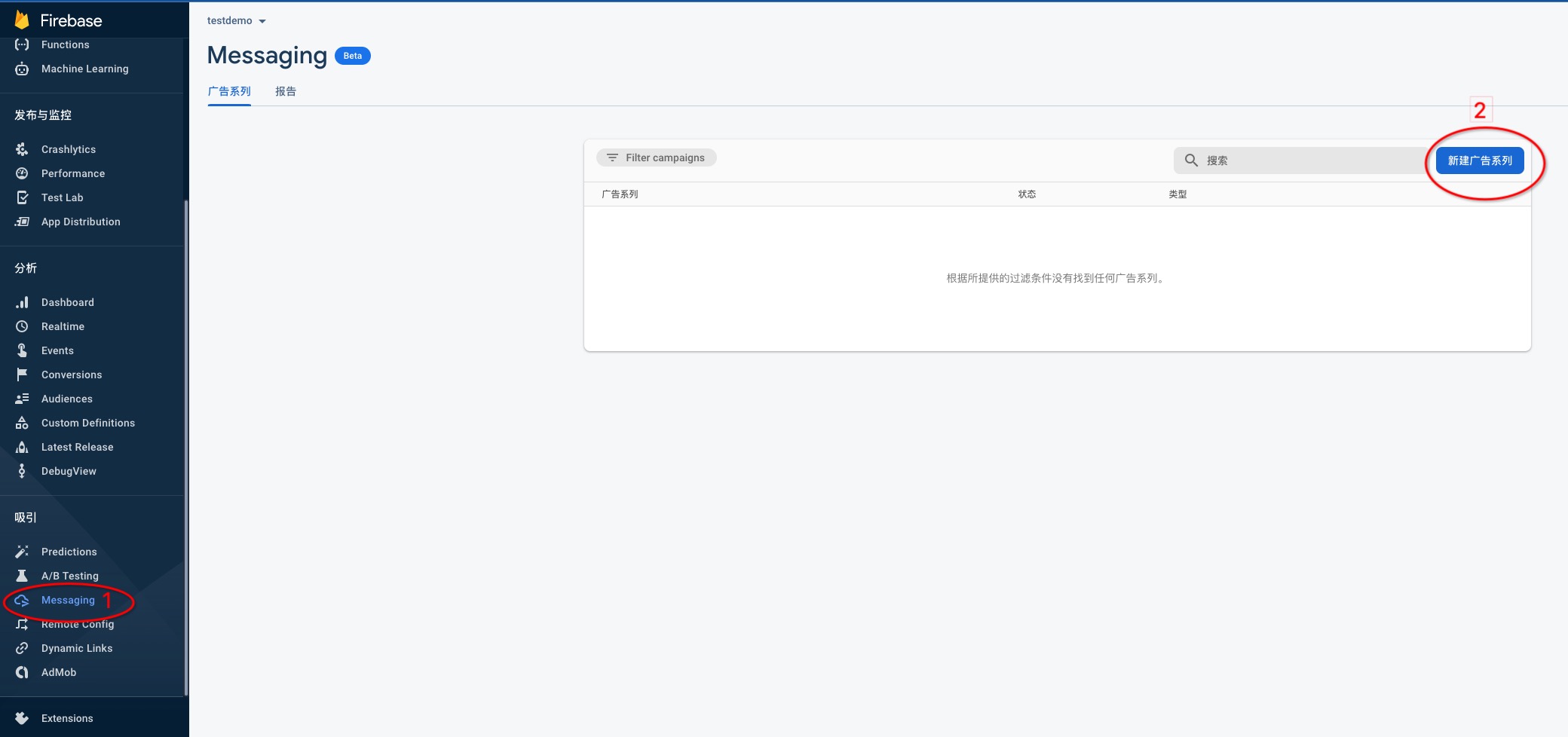Open Audiences in the sidebar
The height and width of the screenshot is (737, 1568).
(x=67, y=399)
